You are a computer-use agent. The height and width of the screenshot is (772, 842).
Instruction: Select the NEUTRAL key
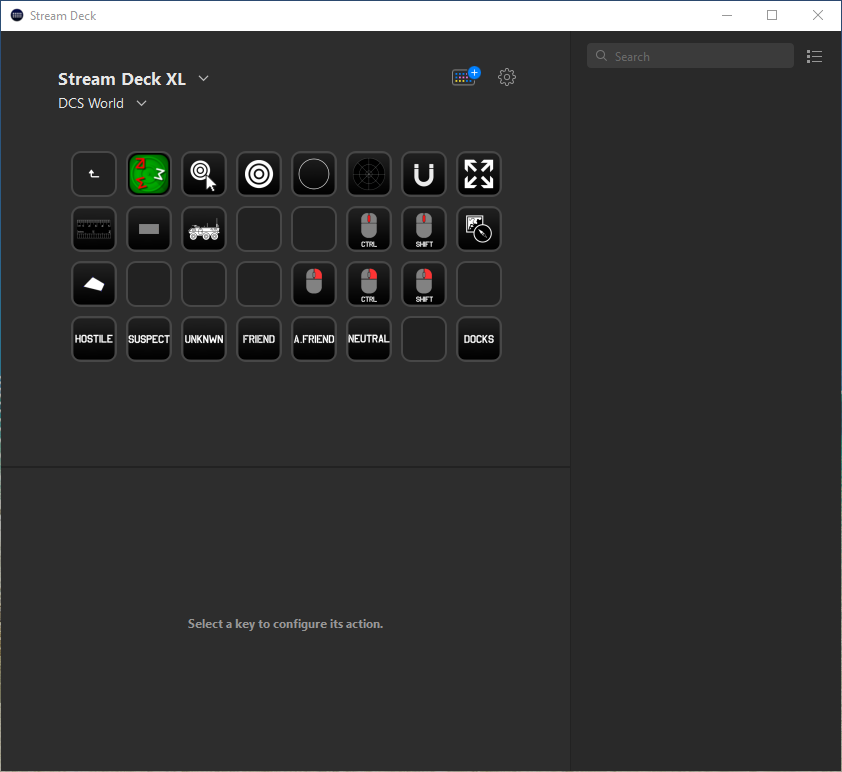tap(369, 339)
